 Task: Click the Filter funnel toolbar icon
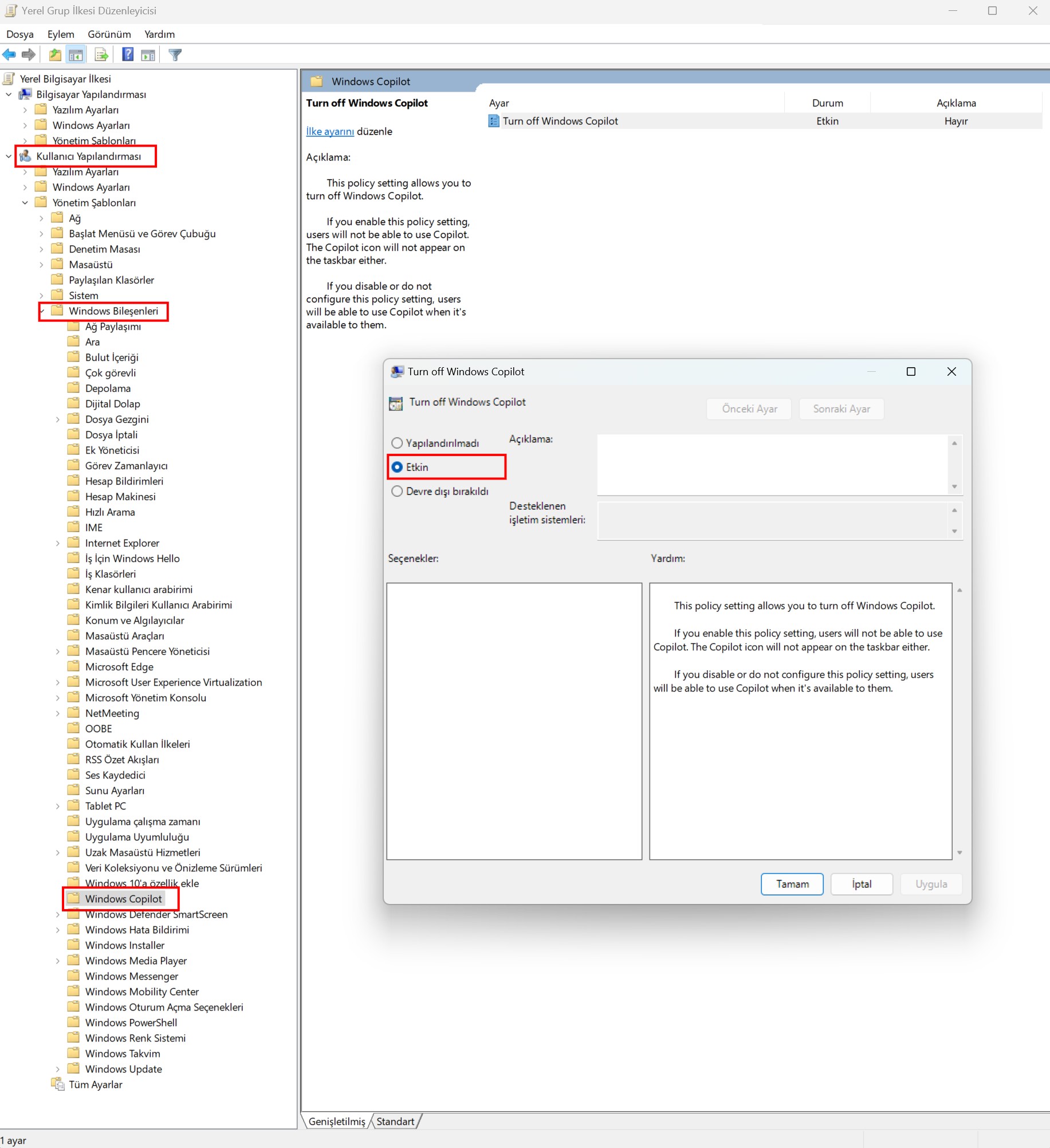[x=175, y=55]
